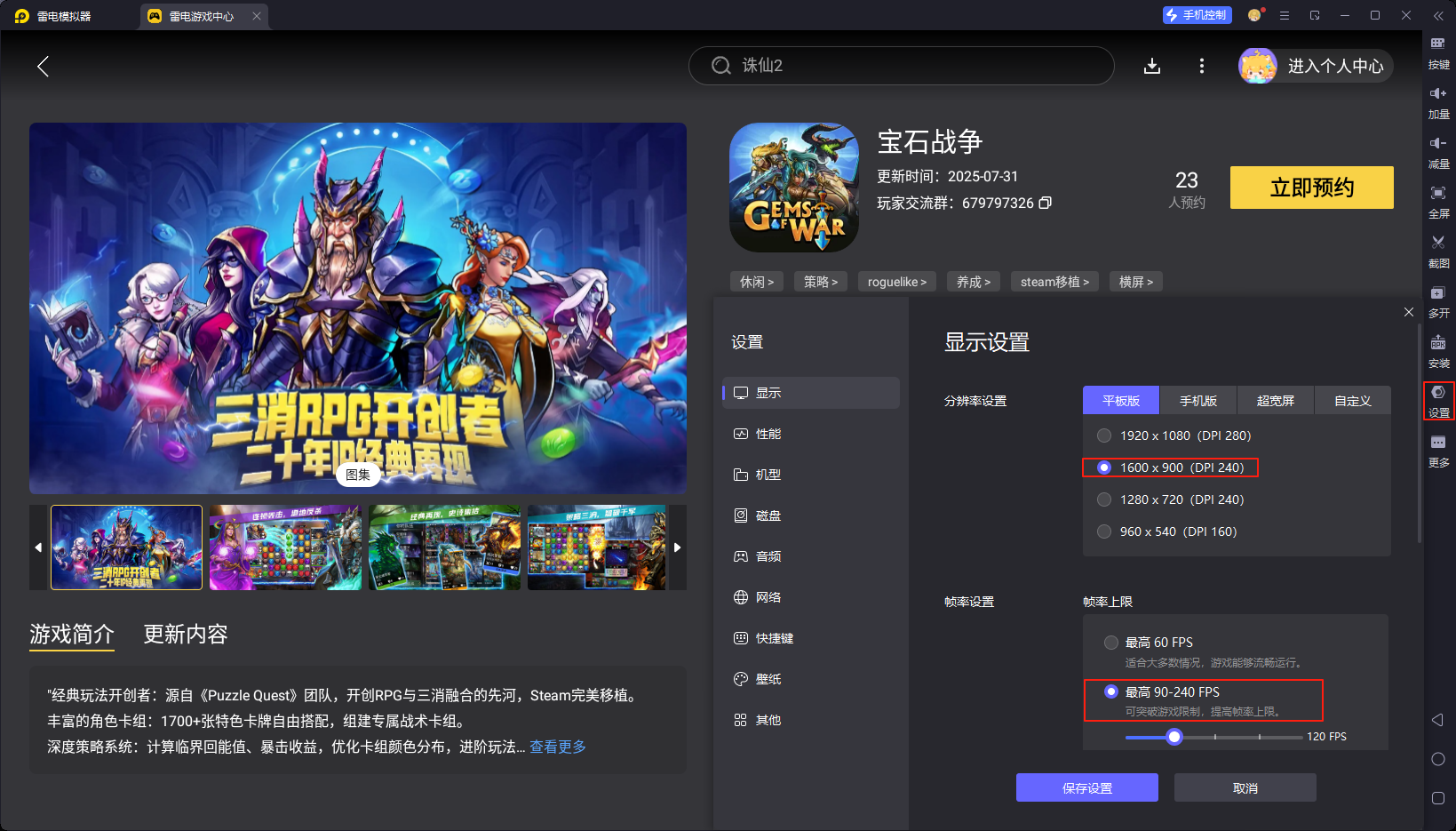This screenshot has width=1456, height=831.
Task: Click the 取消 button
Action: tap(1245, 787)
